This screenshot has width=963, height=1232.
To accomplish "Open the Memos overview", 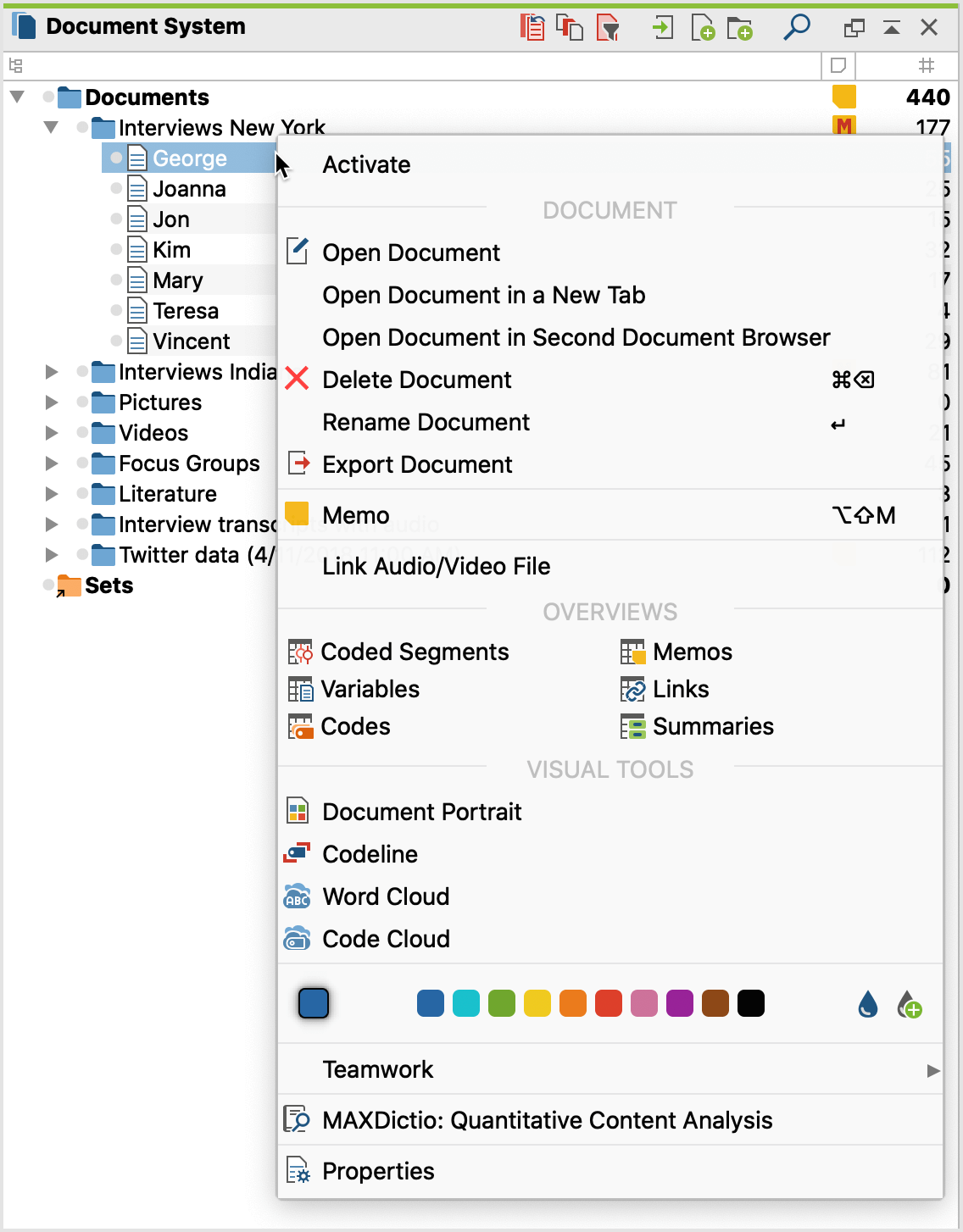I will 676,652.
